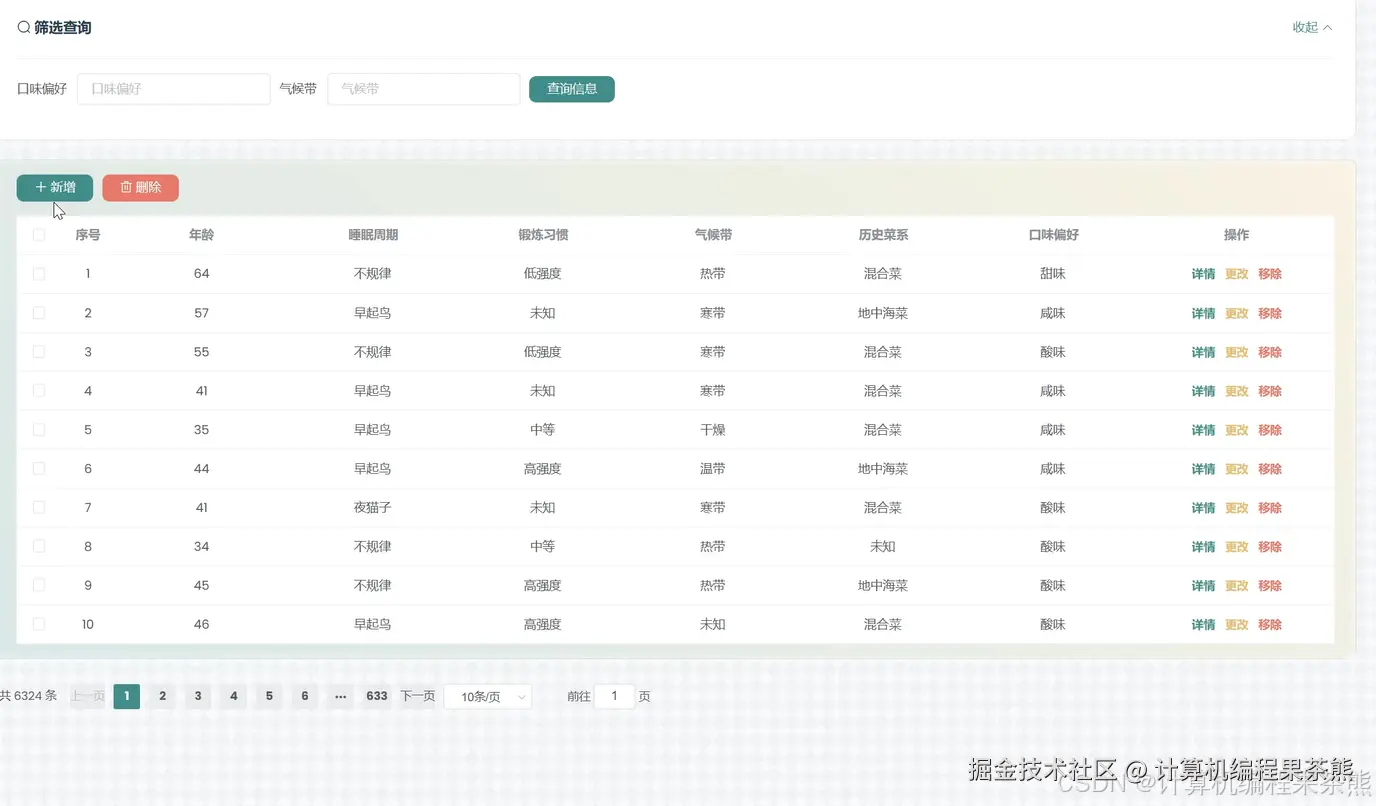Go to page 3 in pagination
Image resolution: width=1376 pixels, height=806 pixels.
pyautogui.click(x=197, y=696)
